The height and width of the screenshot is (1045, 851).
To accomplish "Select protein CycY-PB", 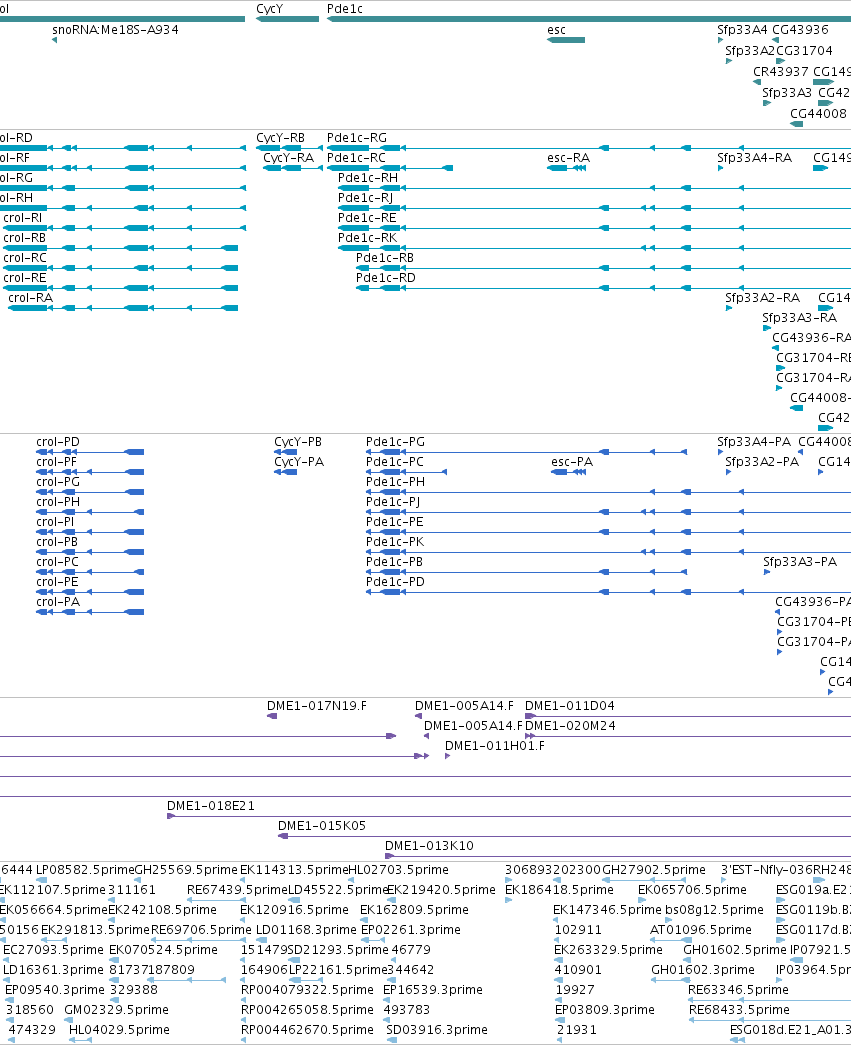I will (298, 442).
